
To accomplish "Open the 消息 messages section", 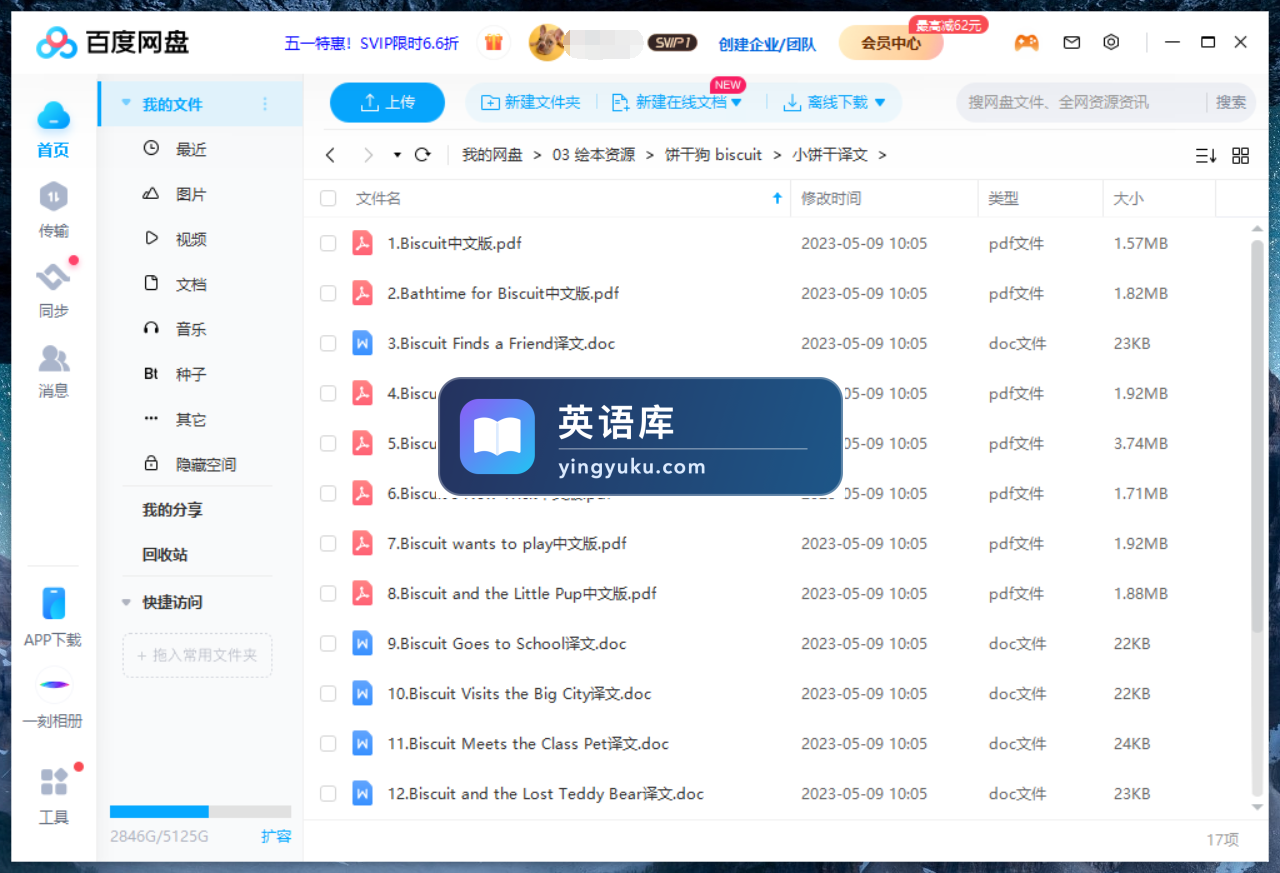I will pos(53,371).
